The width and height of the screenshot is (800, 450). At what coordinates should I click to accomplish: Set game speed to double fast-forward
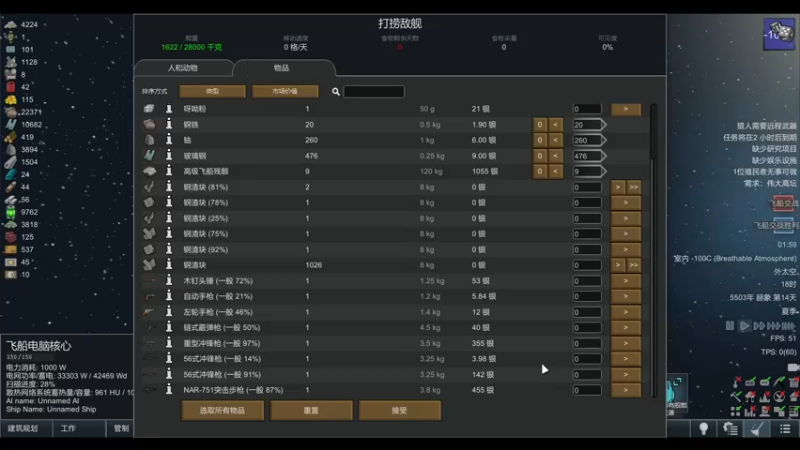click(759, 326)
